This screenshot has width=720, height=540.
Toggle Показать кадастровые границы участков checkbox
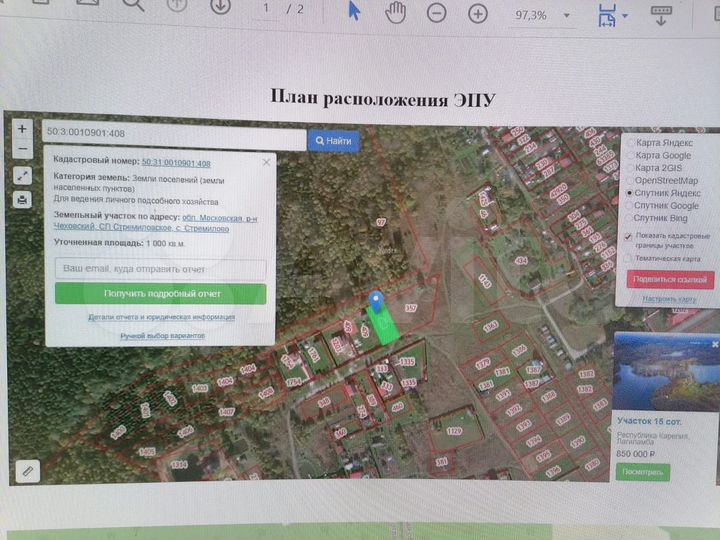628,236
